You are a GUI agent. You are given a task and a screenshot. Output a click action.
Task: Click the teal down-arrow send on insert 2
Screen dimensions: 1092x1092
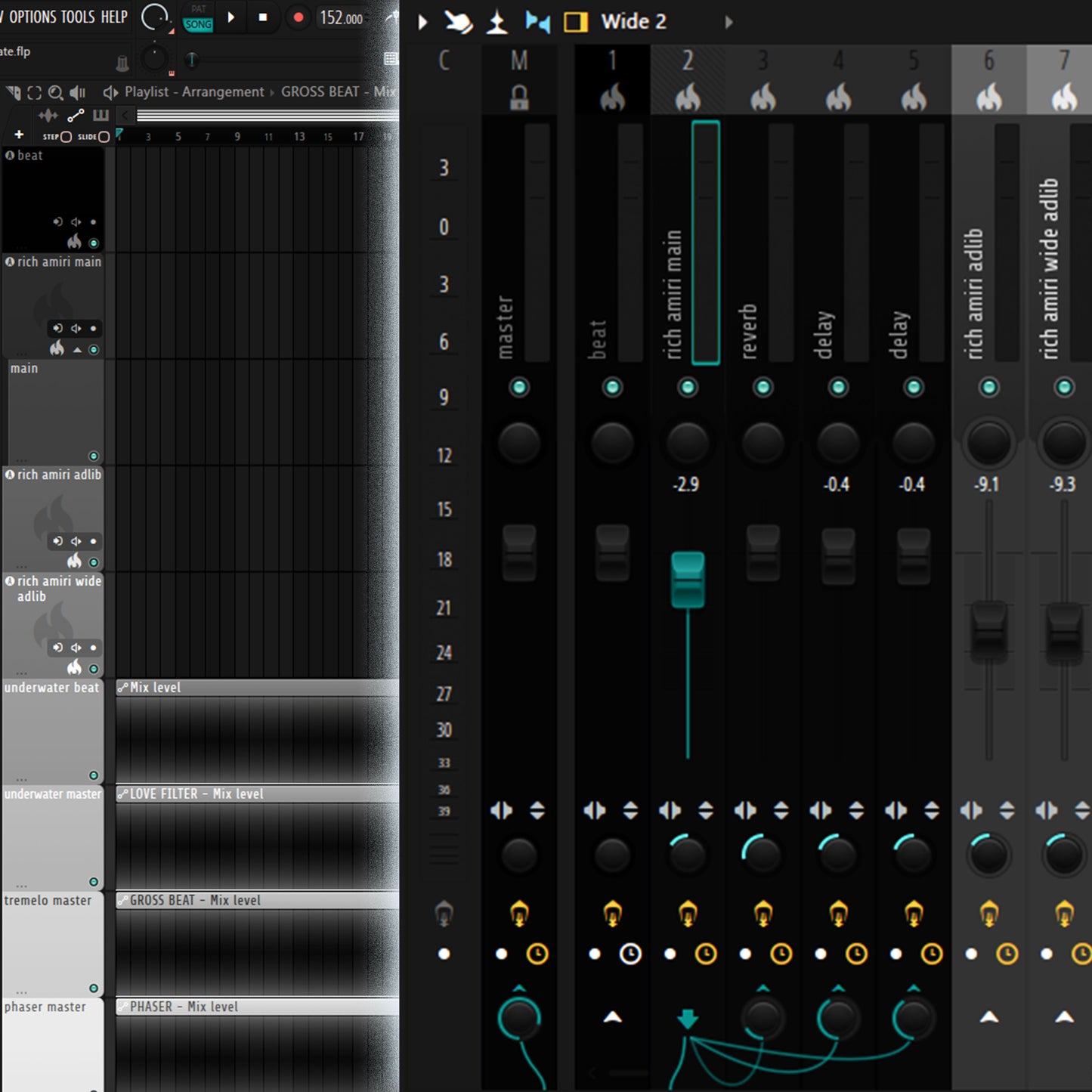click(688, 1019)
